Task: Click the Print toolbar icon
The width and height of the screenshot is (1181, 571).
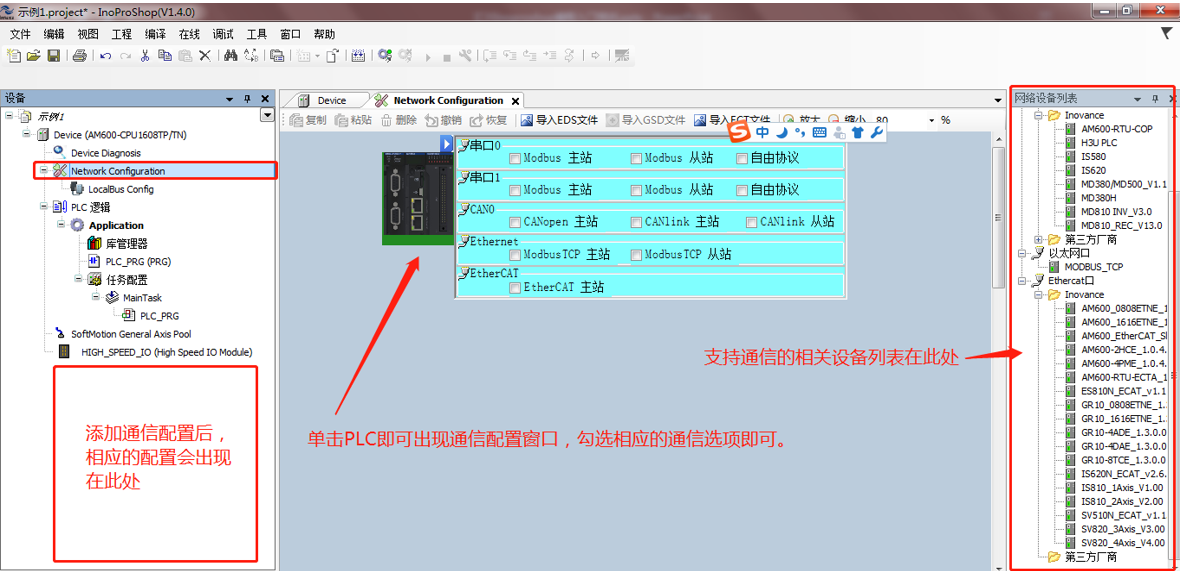Action: tap(80, 56)
